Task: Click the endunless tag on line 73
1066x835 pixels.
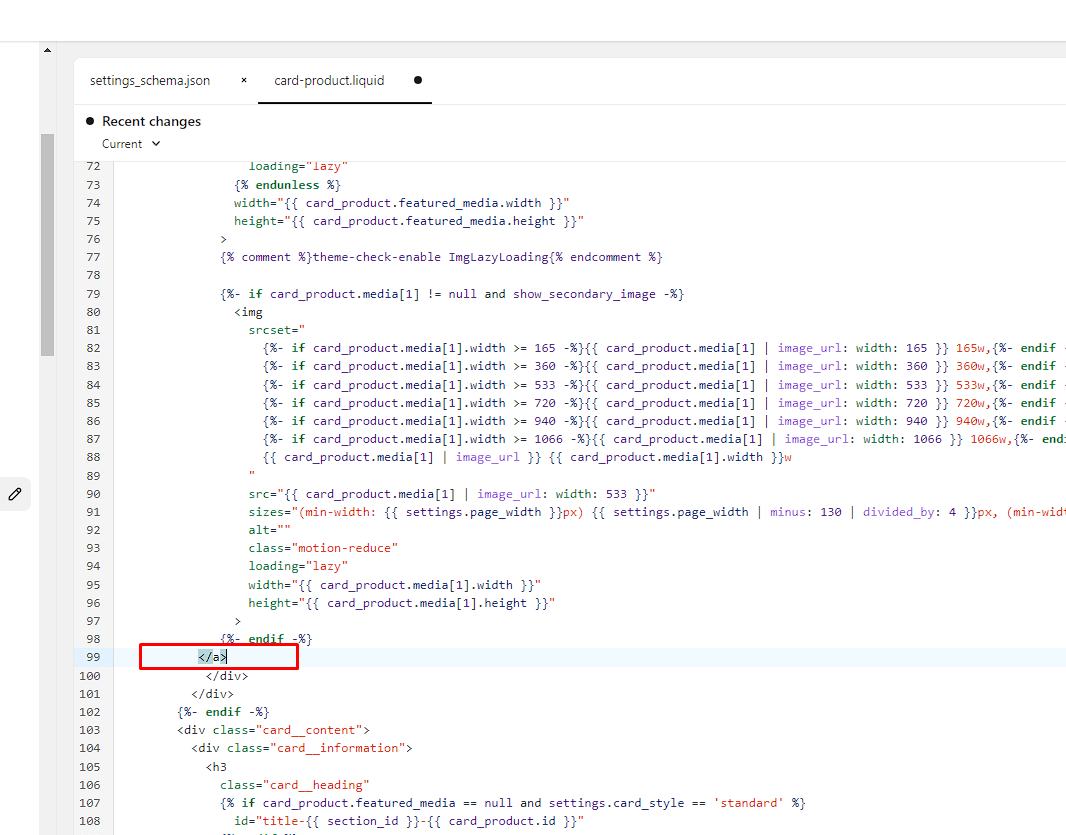Action: click(x=288, y=185)
